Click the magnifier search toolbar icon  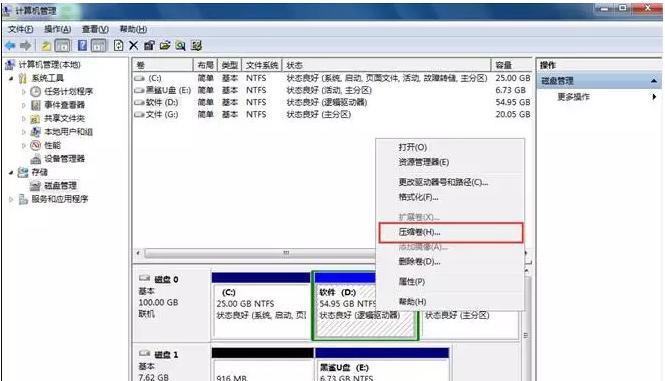181,45
